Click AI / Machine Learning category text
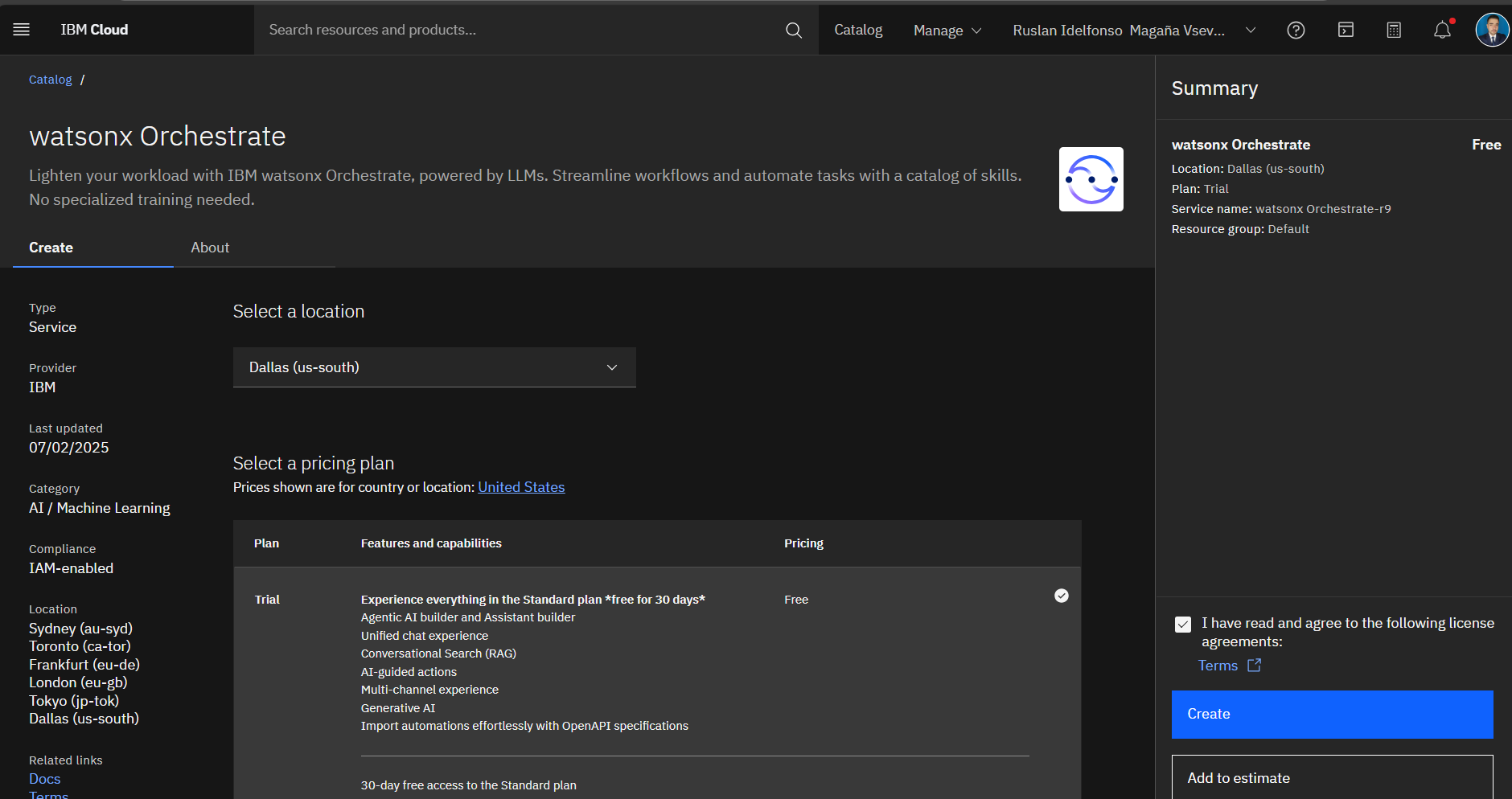1512x799 pixels. tap(100, 508)
